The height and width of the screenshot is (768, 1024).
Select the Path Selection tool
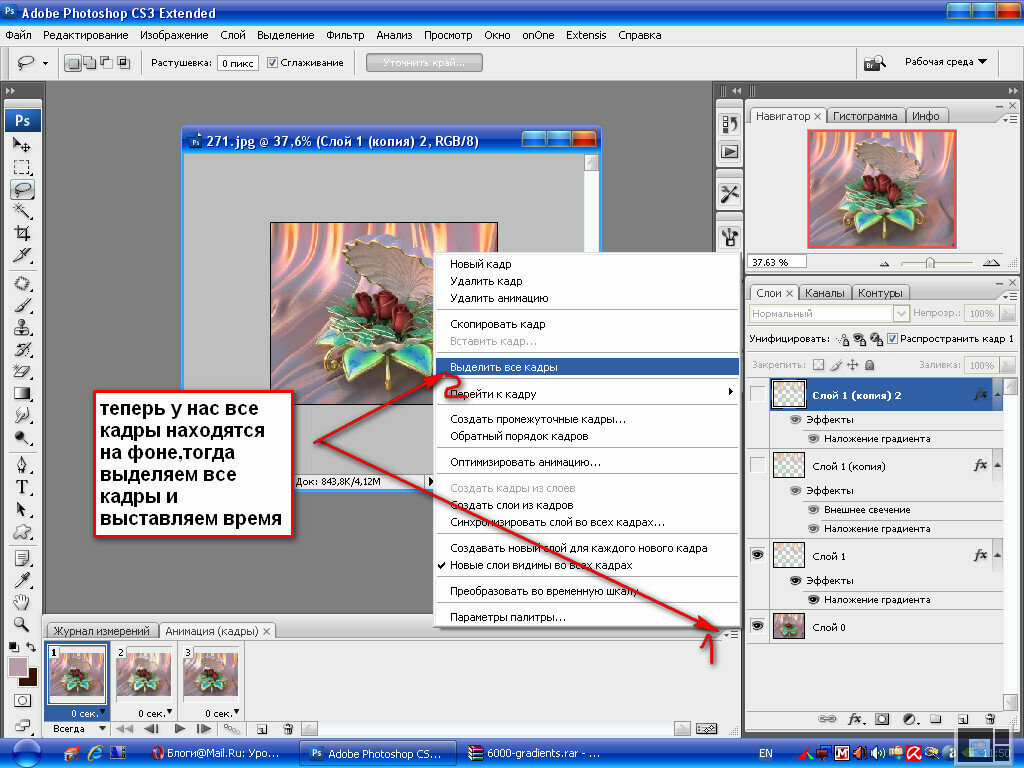pos(22,509)
